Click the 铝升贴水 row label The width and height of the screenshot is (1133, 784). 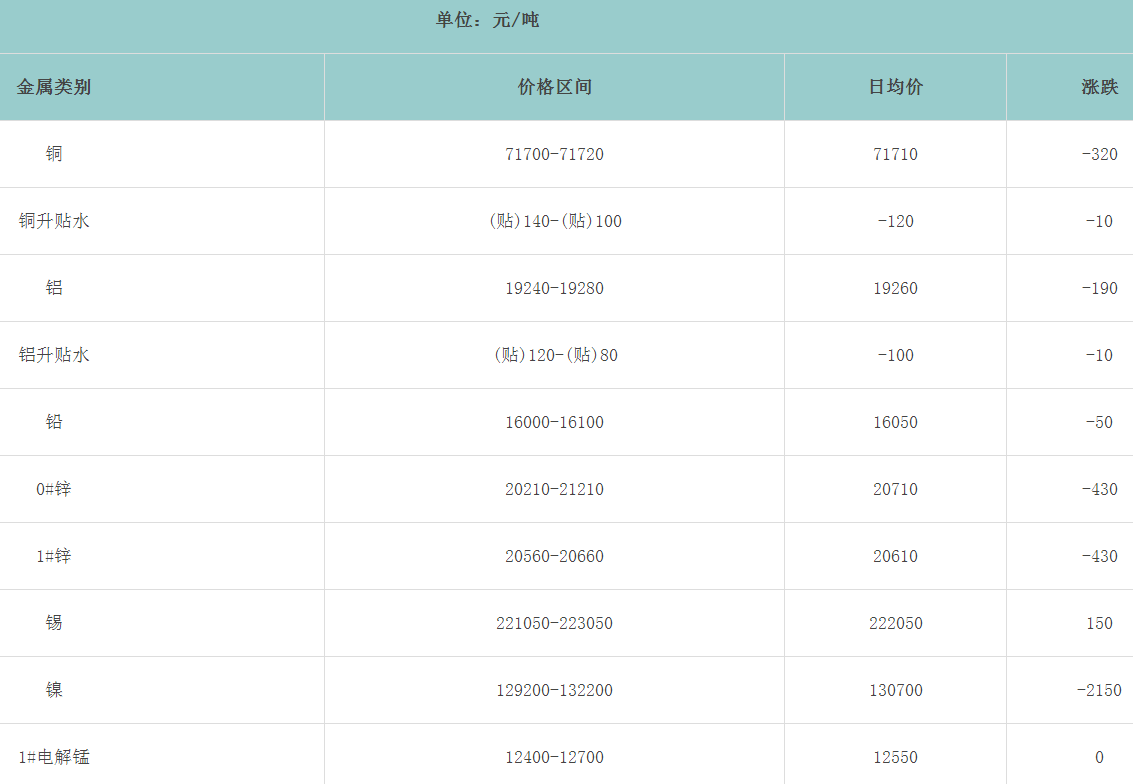(x=54, y=355)
